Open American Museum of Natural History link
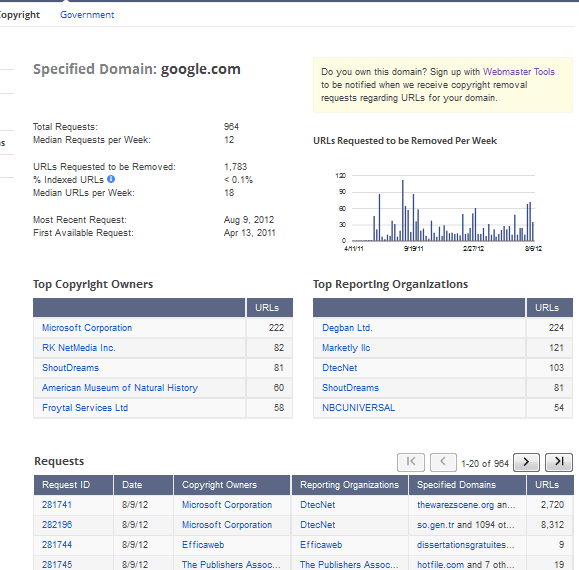Image resolution: width=579 pixels, height=570 pixels. tap(120, 388)
